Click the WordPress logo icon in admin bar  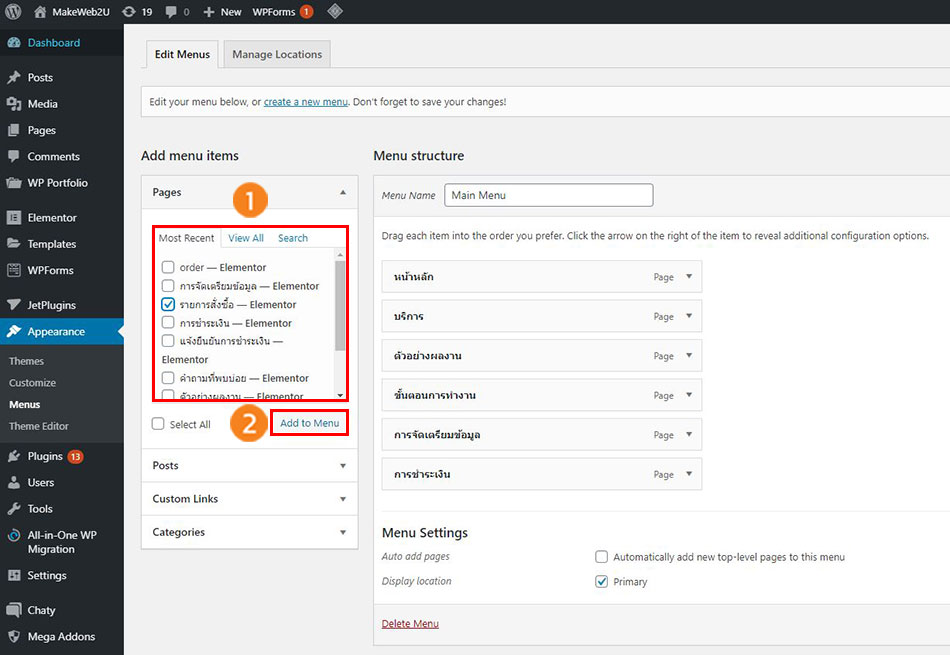tap(13, 12)
